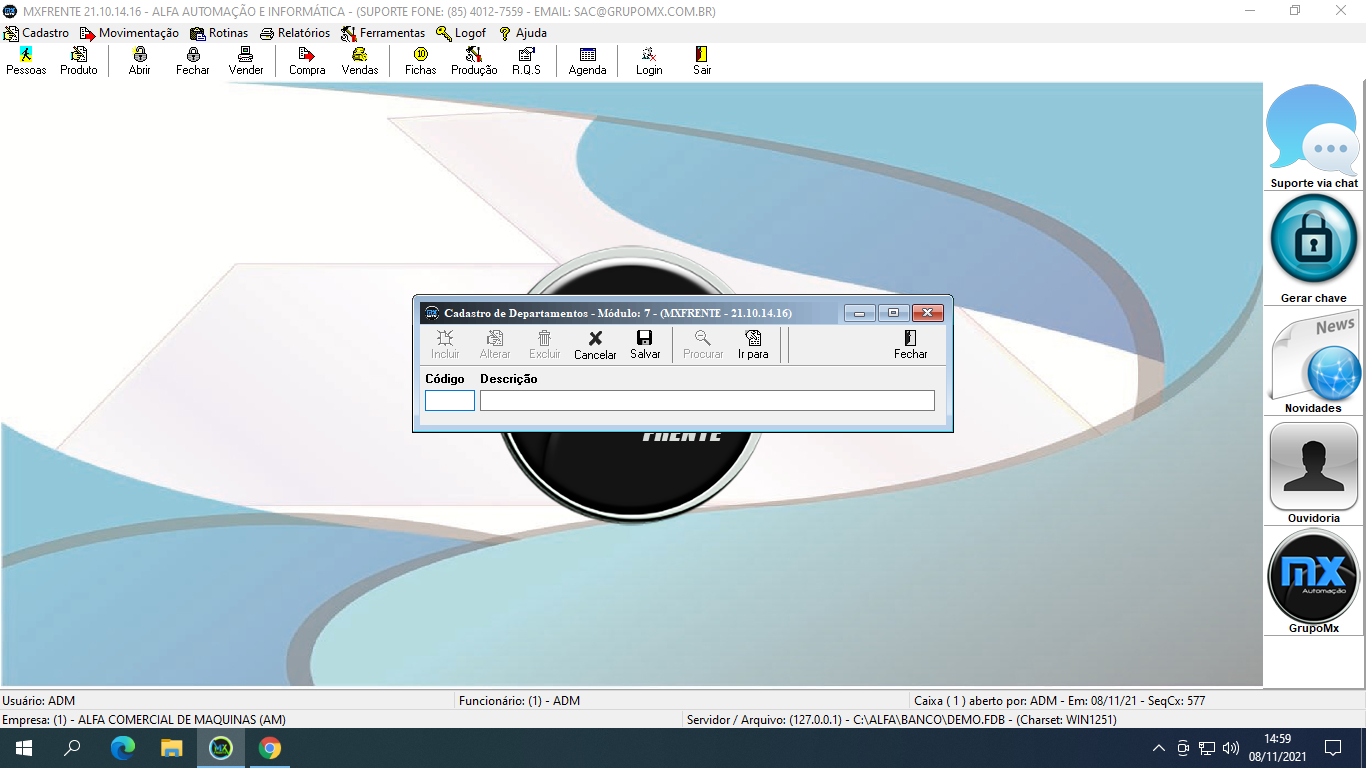Open the Cadastro menu
This screenshot has height=768, width=1366.
tap(37, 33)
